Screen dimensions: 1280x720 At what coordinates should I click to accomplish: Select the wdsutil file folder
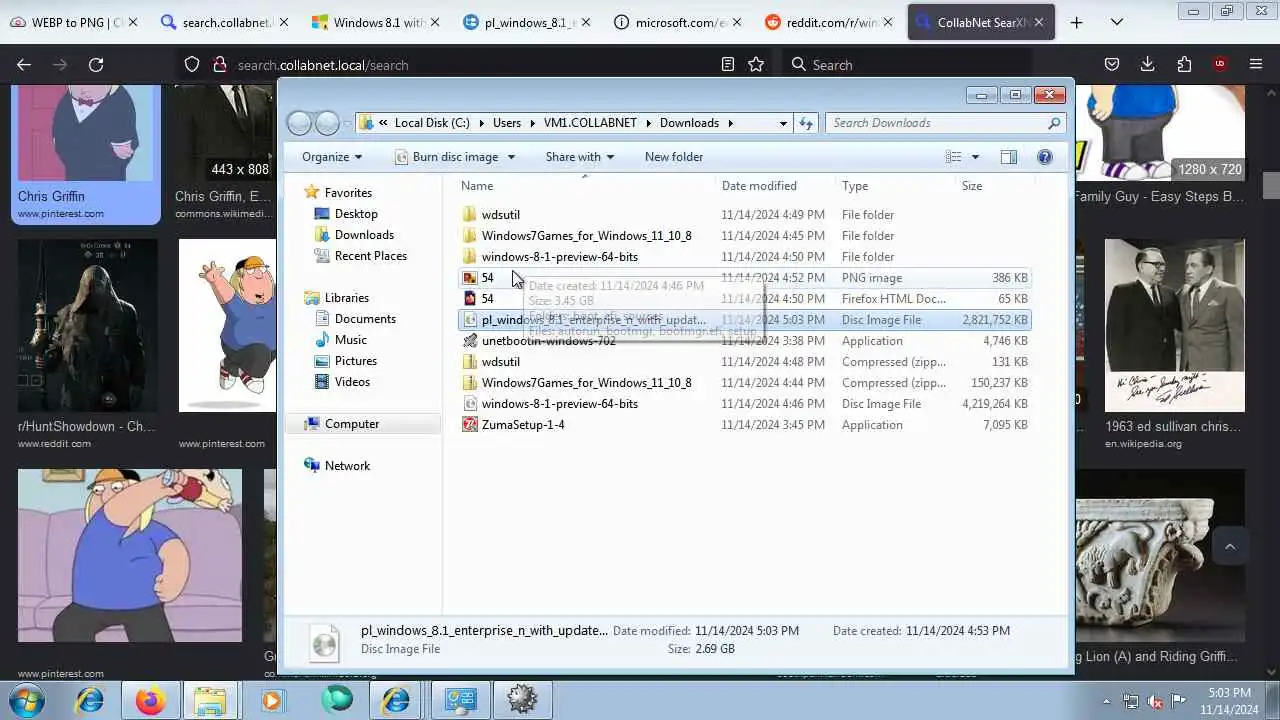click(745, 215)
